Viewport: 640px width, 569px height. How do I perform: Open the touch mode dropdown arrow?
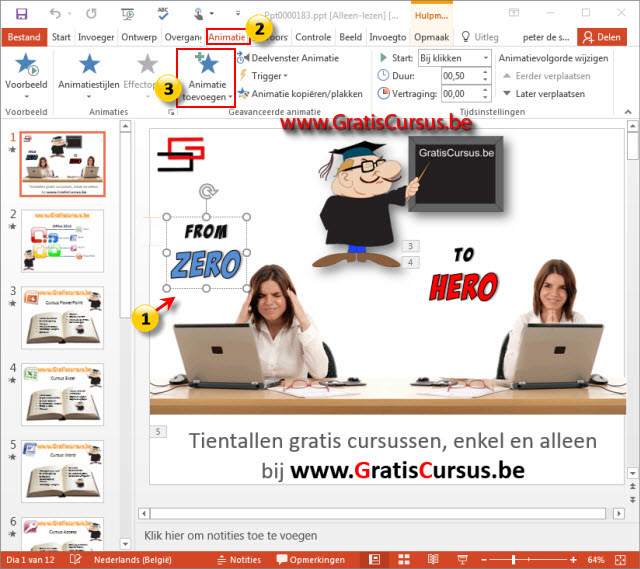(212, 14)
